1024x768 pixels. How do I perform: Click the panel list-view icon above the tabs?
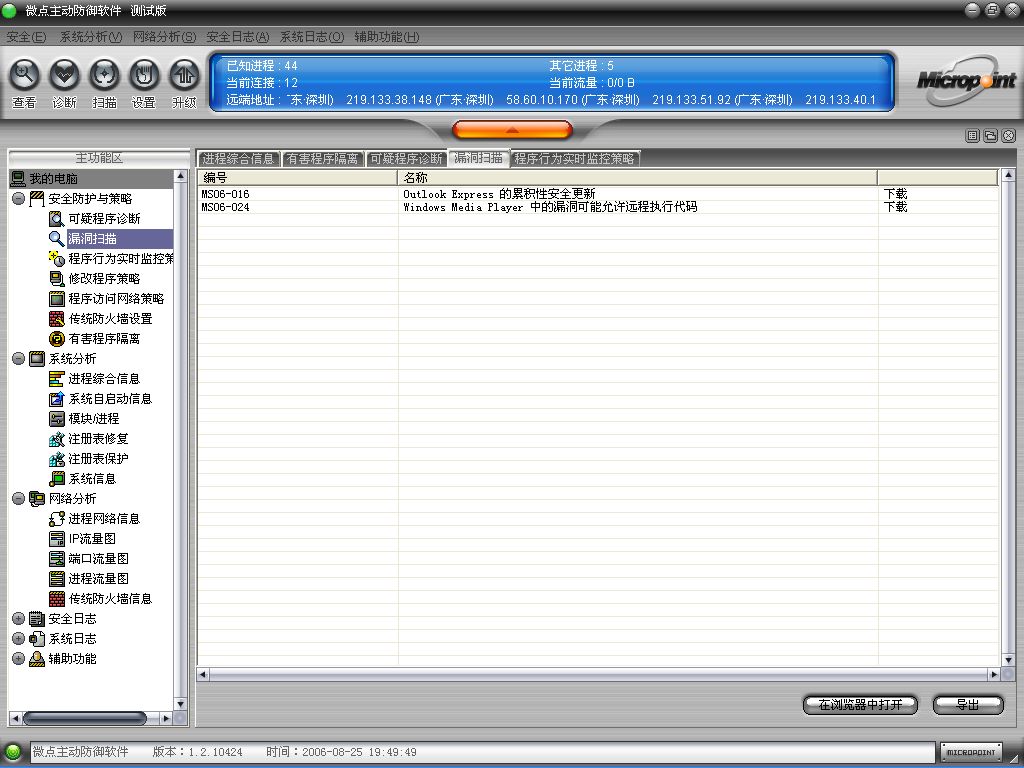(x=972, y=136)
